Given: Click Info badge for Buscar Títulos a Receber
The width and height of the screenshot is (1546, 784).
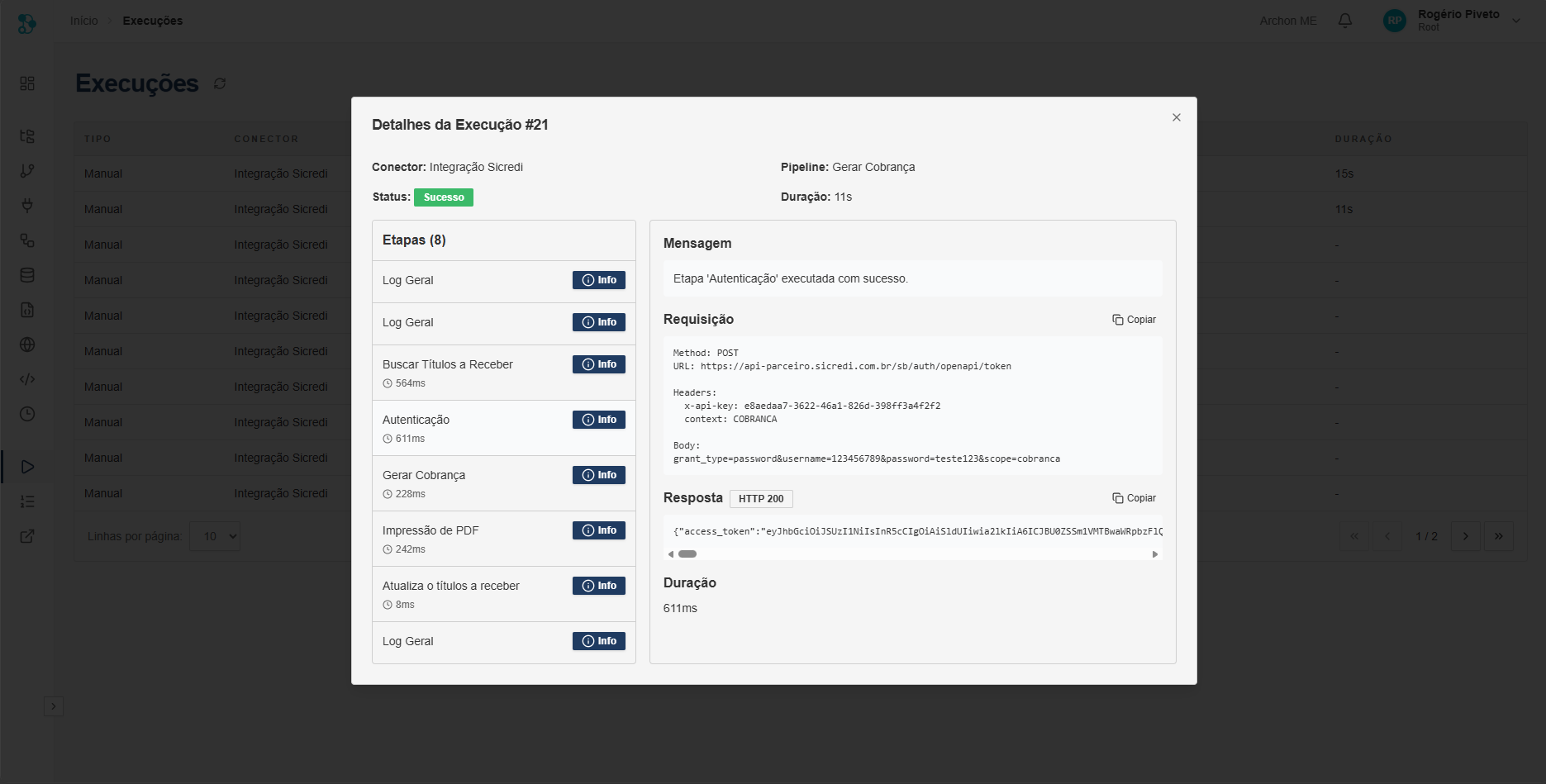Looking at the screenshot, I should click(x=598, y=364).
